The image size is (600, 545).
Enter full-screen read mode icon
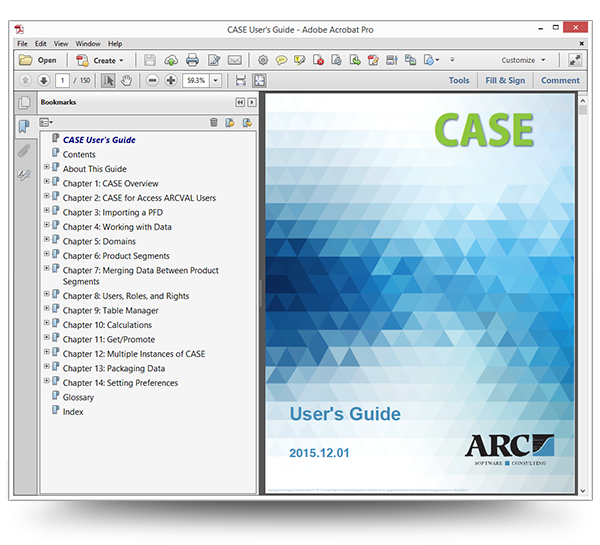(x=575, y=60)
